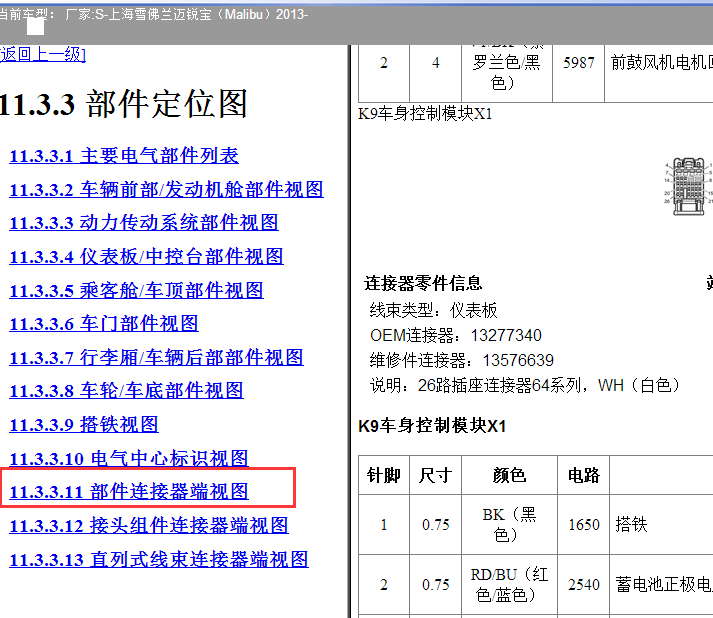Click the 尺寸 column header

435,475
